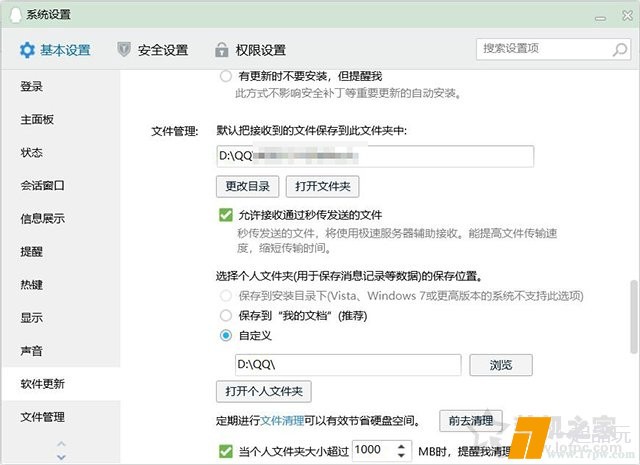Toggle 当个人文件夹大小超过 checkbox

point(226,451)
